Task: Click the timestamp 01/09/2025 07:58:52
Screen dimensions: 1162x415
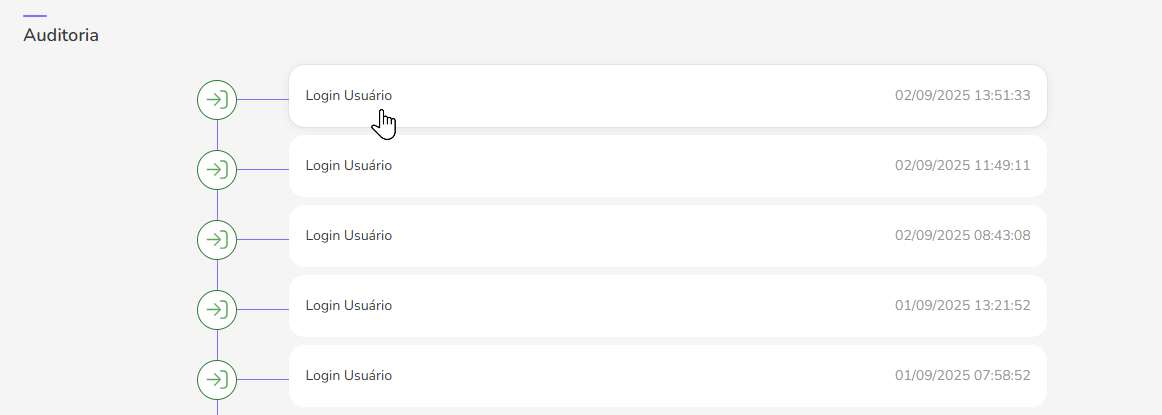Action: [962, 375]
